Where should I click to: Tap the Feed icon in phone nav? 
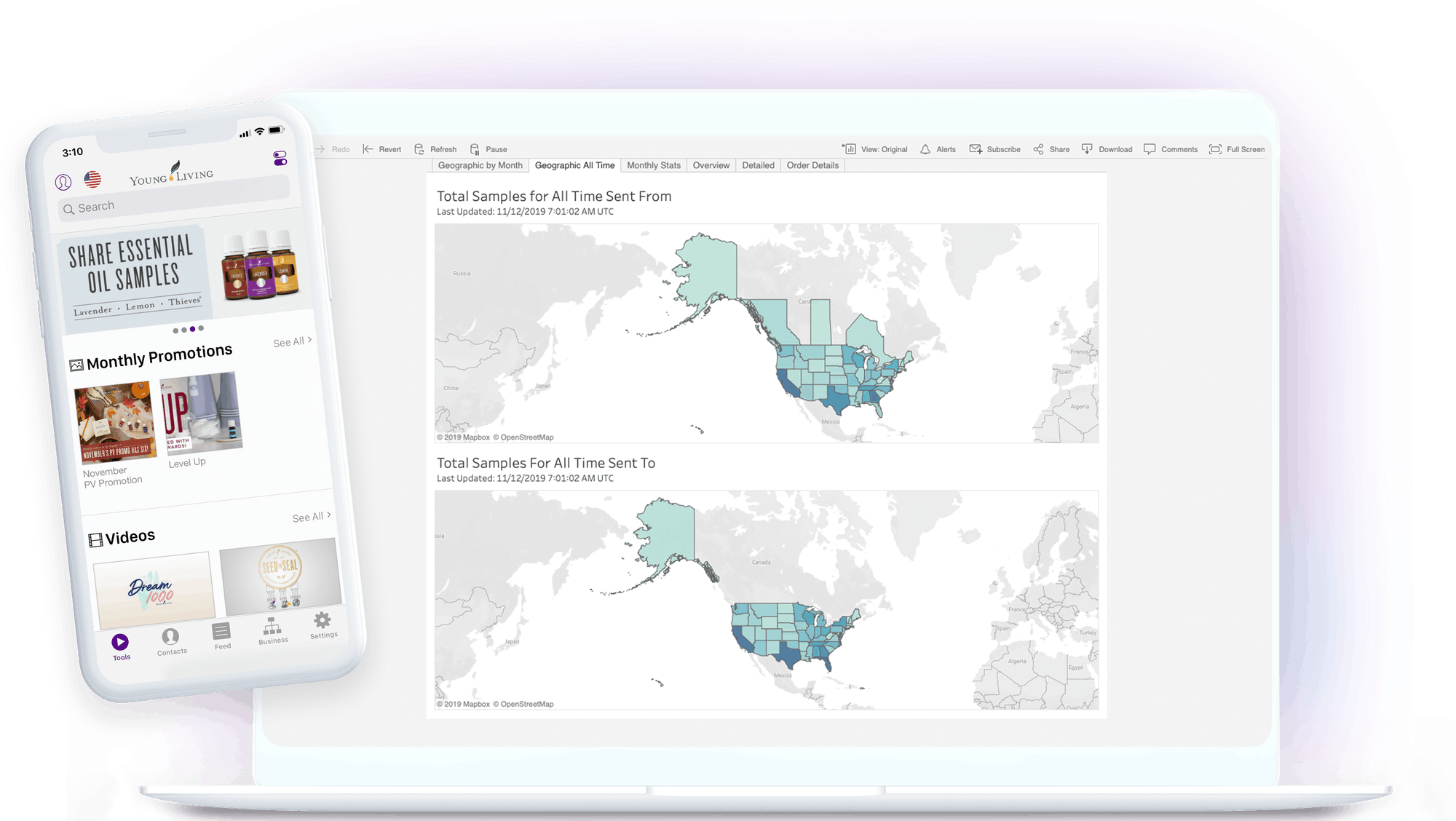[221, 631]
